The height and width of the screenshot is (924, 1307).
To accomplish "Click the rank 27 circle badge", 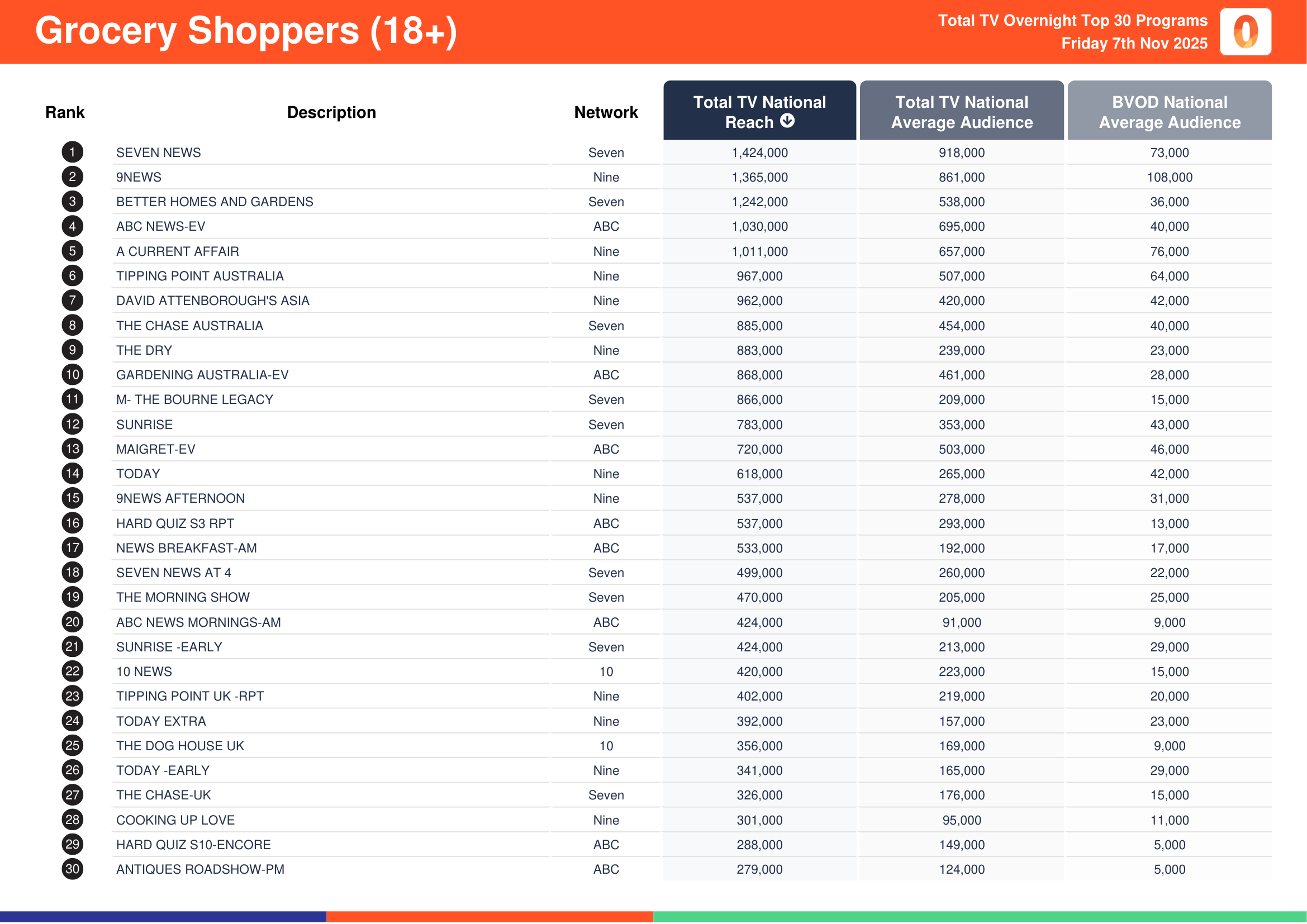I will 72,795.
